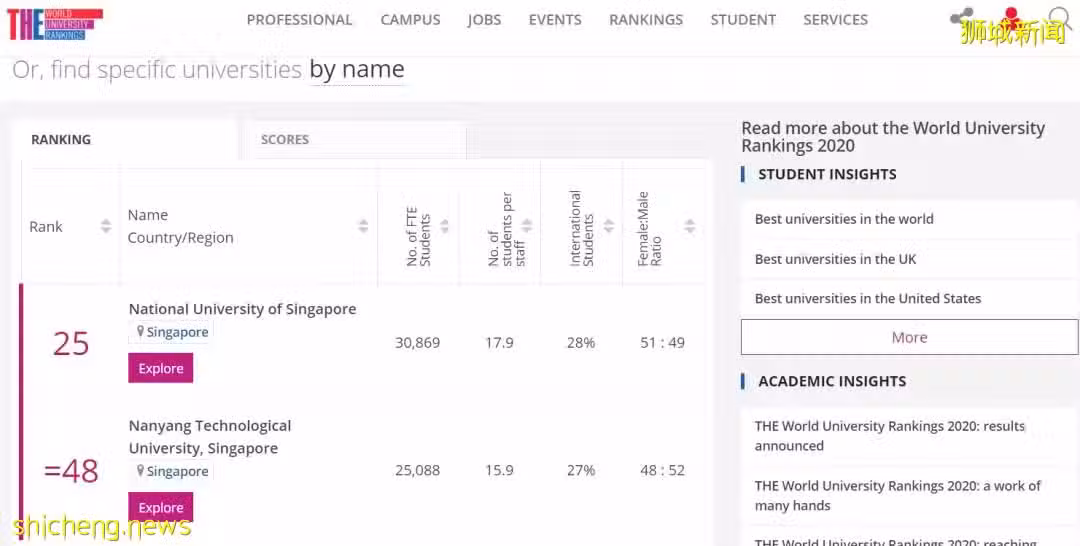The width and height of the screenshot is (1080, 546).
Task: Open Best universities in the world
Action: (x=844, y=219)
